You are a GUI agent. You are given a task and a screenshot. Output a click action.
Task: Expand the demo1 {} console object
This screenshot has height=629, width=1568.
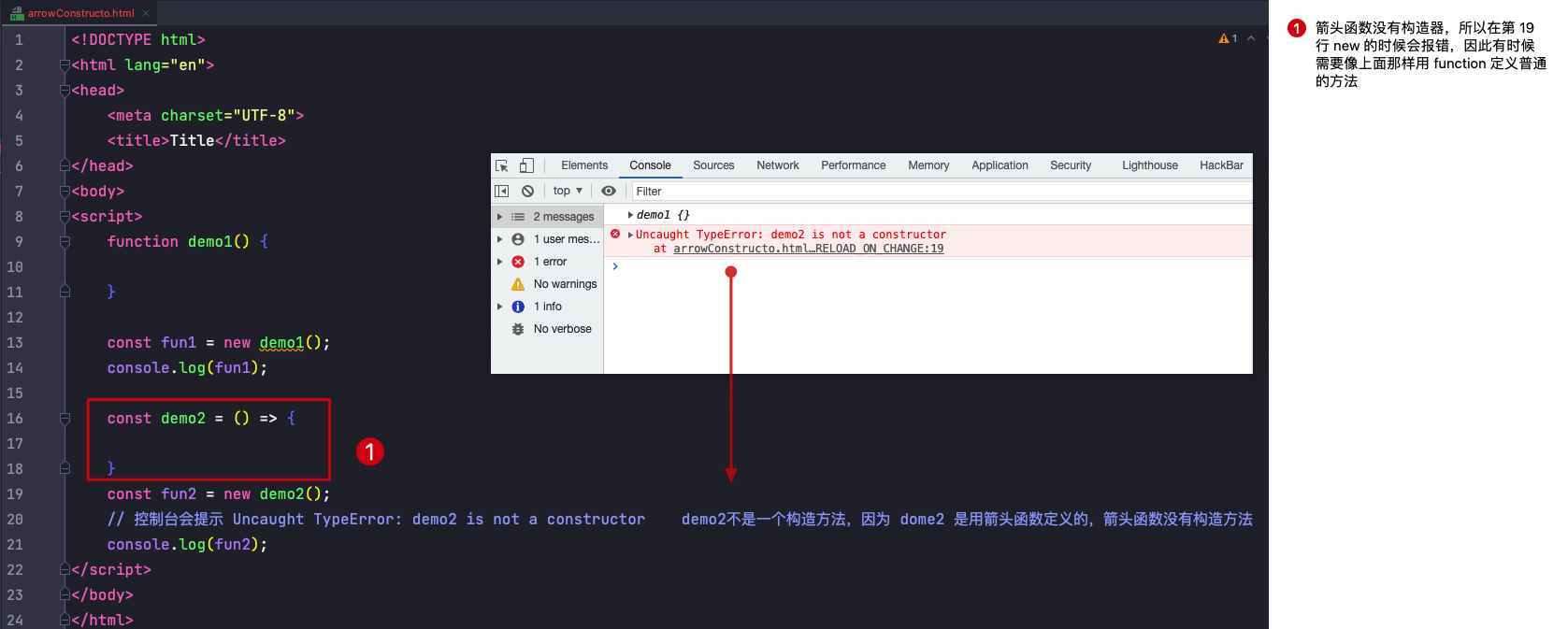[631, 215]
